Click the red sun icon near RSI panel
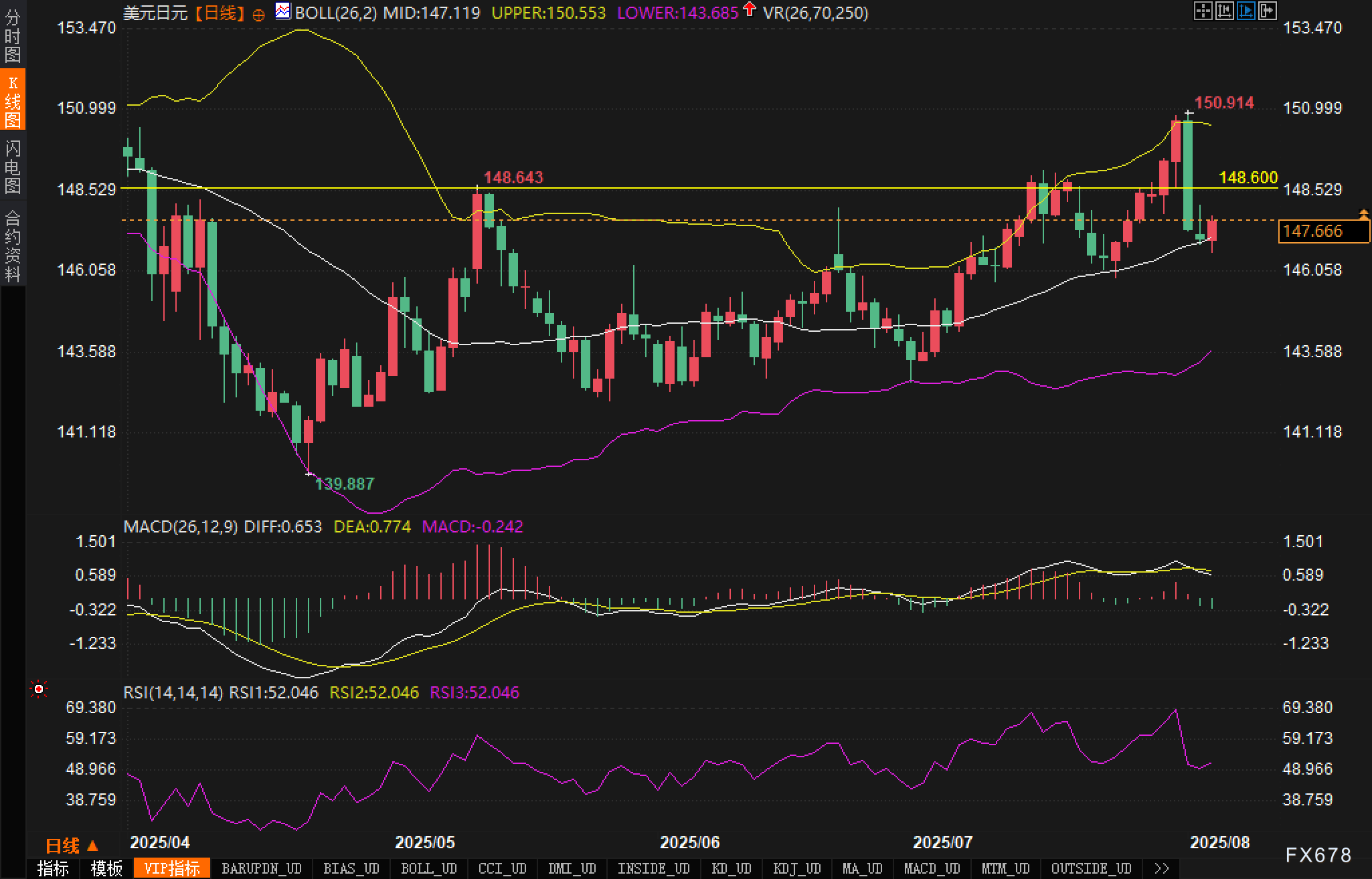 pyautogui.click(x=39, y=689)
